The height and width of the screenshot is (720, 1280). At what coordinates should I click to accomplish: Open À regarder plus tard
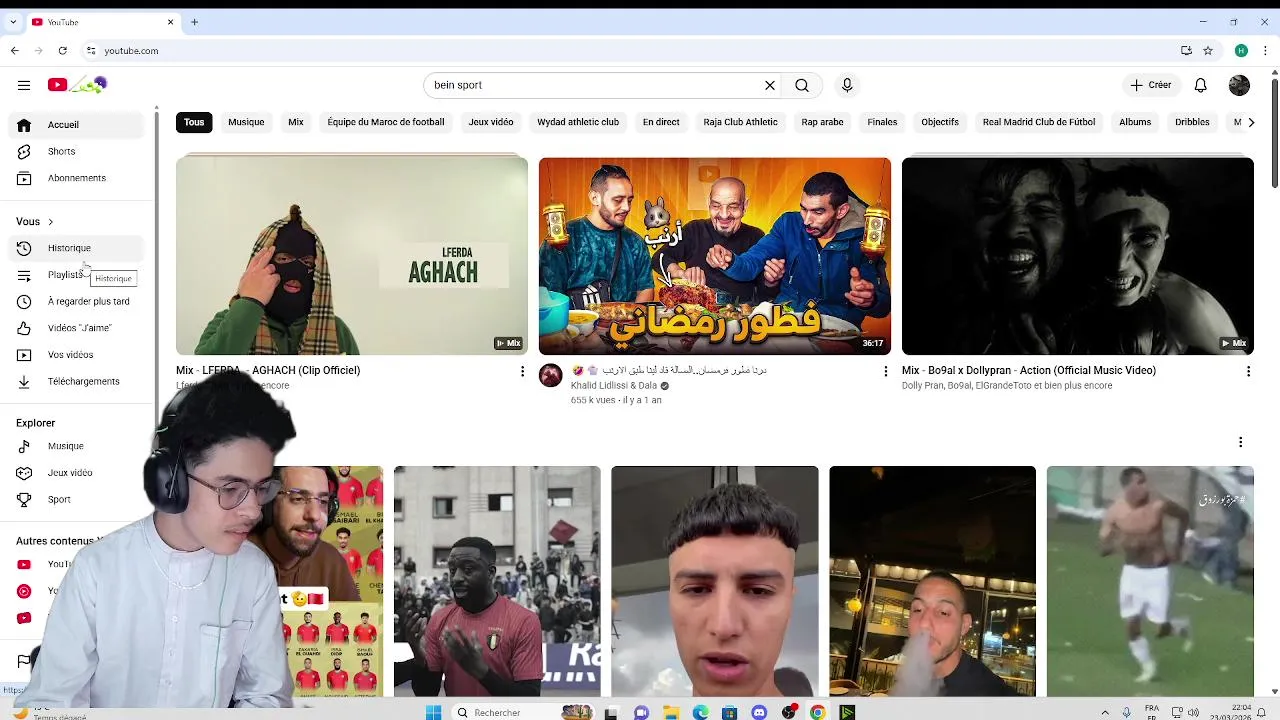click(x=78, y=301)
